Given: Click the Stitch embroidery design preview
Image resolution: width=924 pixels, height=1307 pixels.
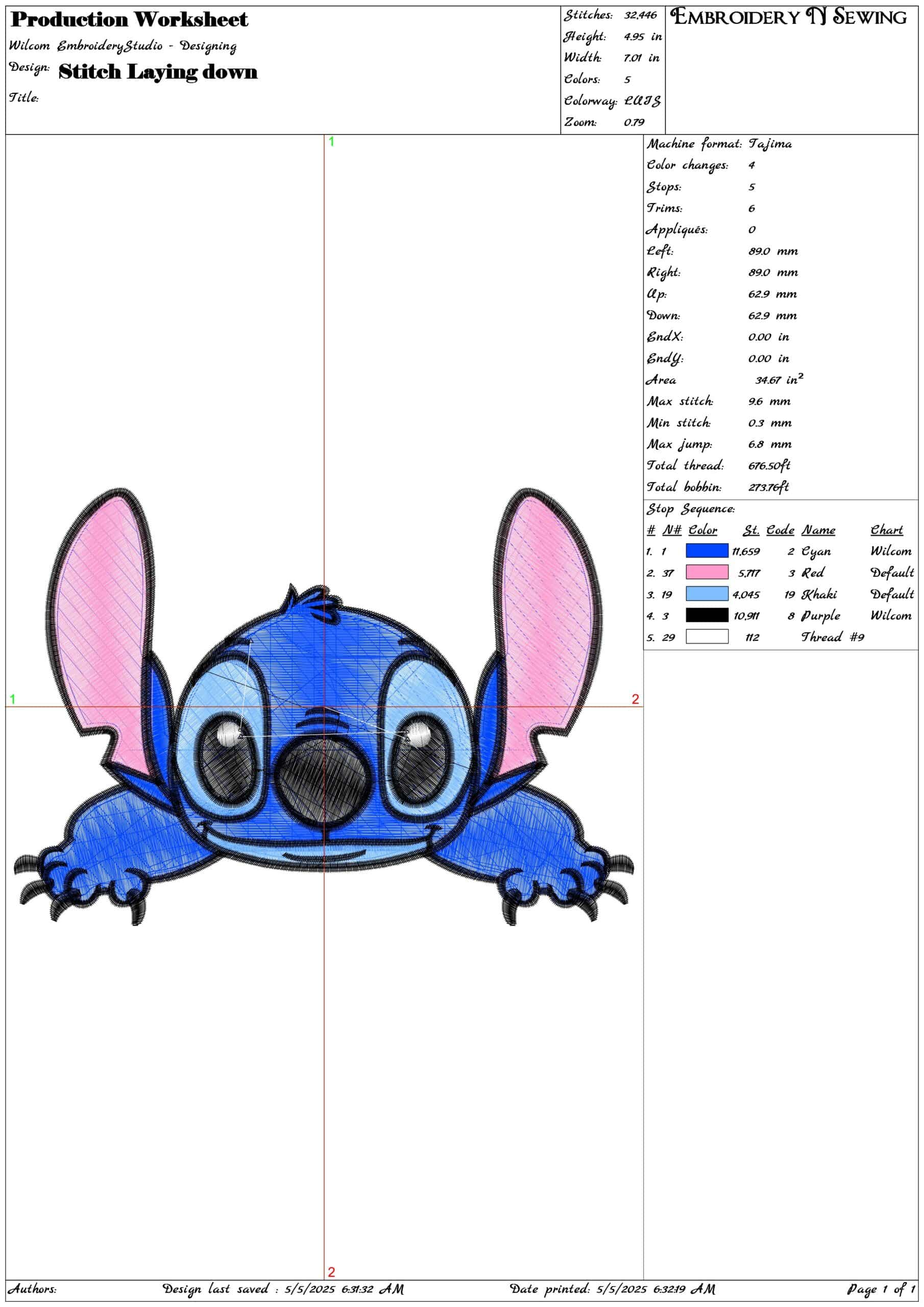Looking at the screenshot, I should (x=323, y=707).
